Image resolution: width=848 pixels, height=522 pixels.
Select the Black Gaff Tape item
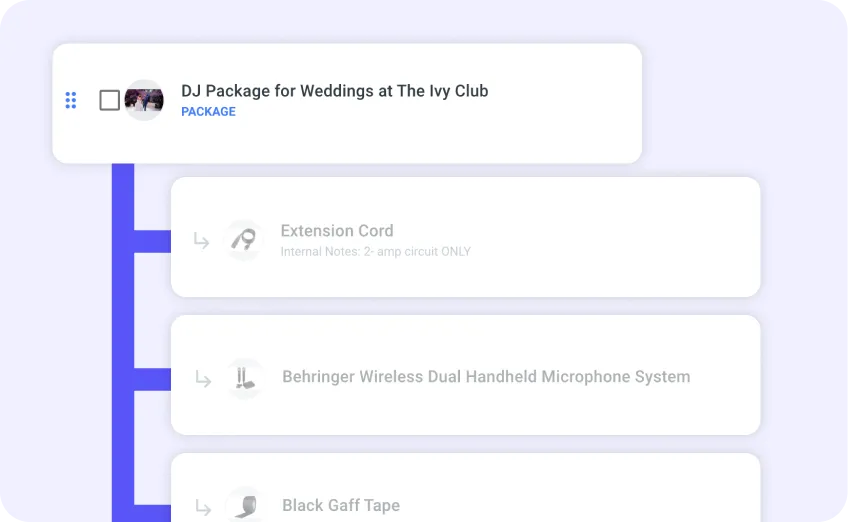(341, 505)
